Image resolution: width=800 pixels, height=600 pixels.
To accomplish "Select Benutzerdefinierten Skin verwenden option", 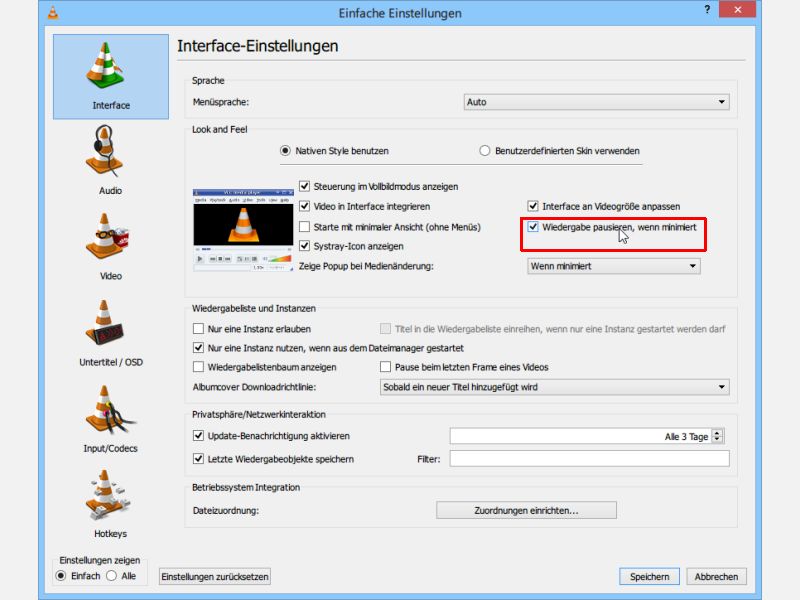I will (559, 151).
